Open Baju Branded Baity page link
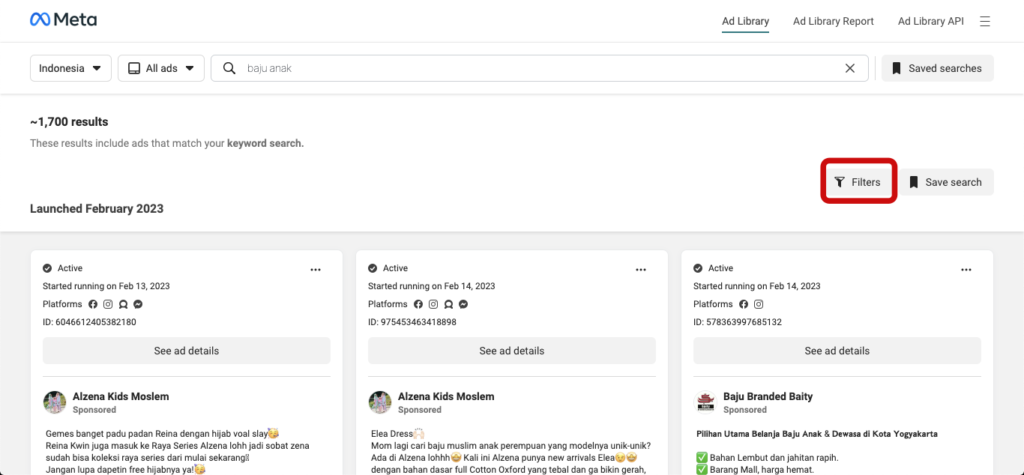 (768, 397)
